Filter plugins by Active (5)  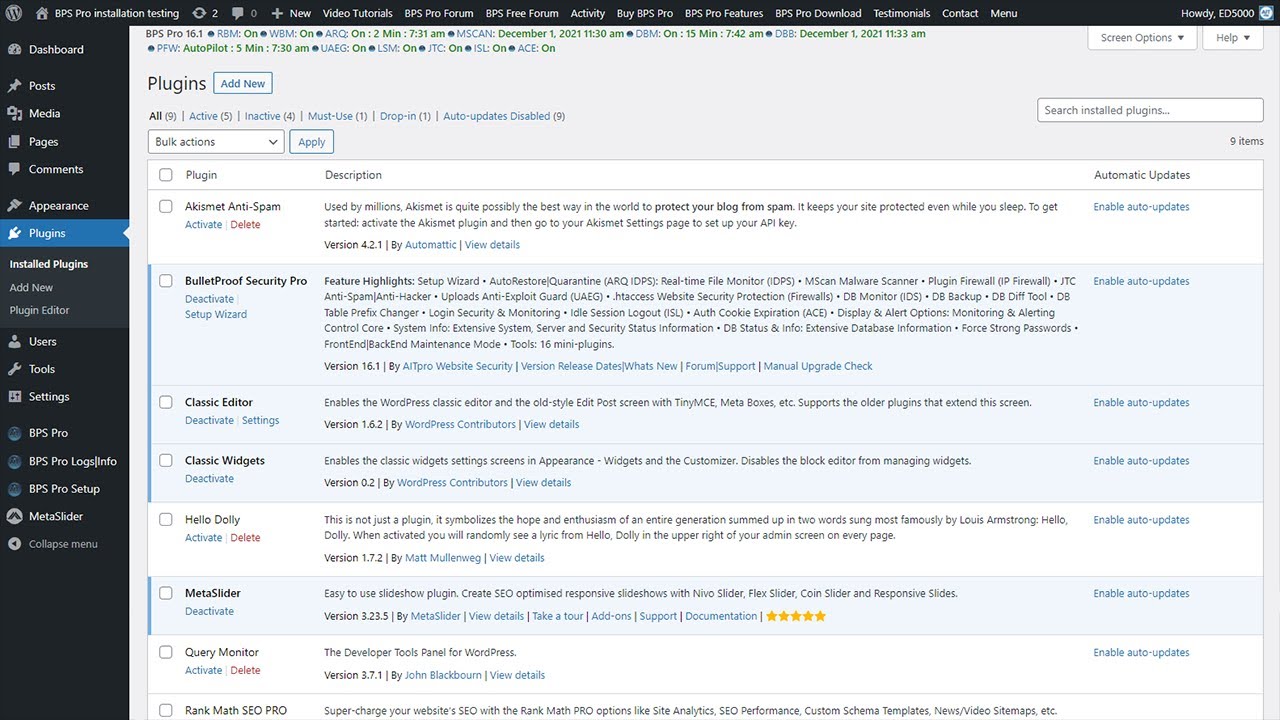click(210, 116)
